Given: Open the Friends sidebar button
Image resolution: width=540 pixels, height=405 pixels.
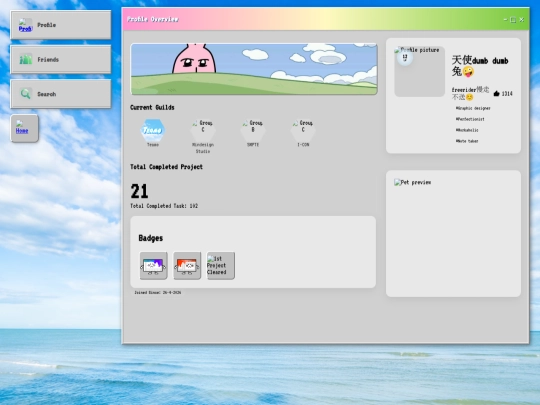Looking at the screenshot, I should click(x=61, y=60).
